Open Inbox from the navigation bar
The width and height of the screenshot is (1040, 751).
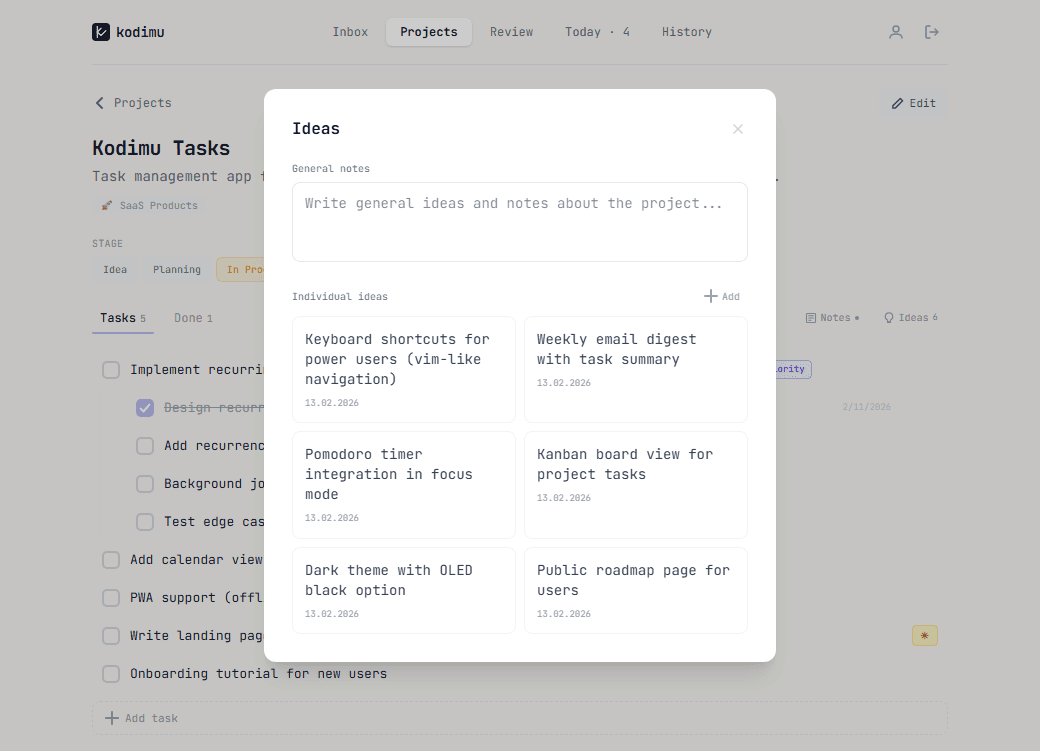coord(350,31)
